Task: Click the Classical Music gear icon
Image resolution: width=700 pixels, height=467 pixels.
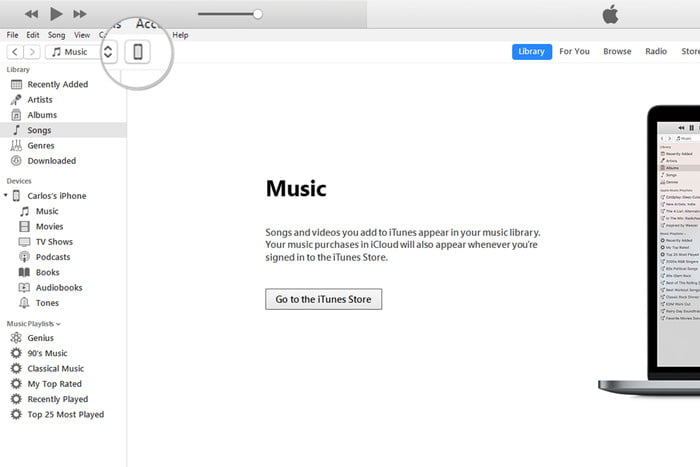Action: [x=16, y=368]
